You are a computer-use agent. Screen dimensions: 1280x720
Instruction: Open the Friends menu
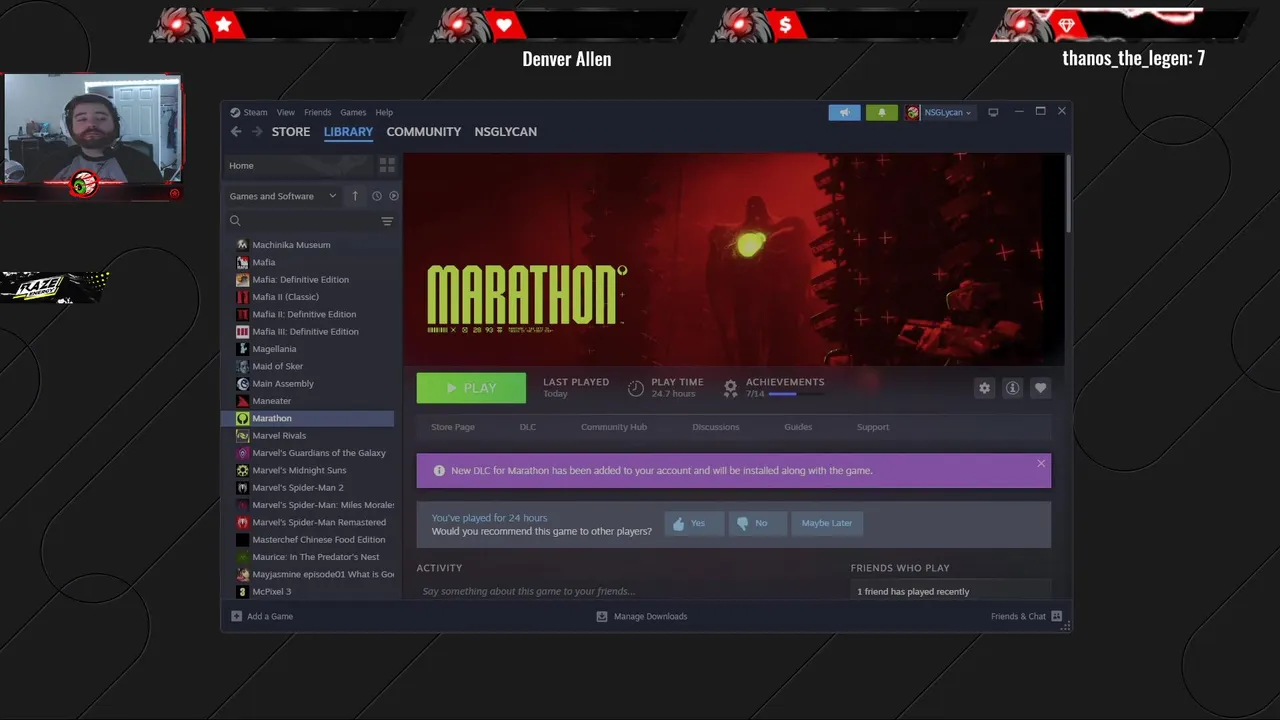pyautogui.click(x=318, y=112)
